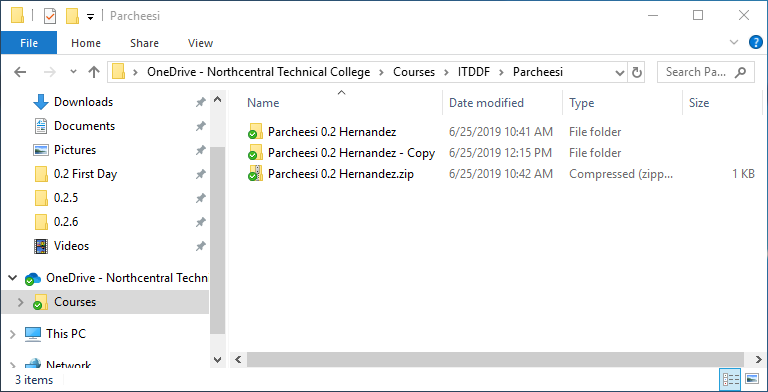Switch to Large icons view

752,379
